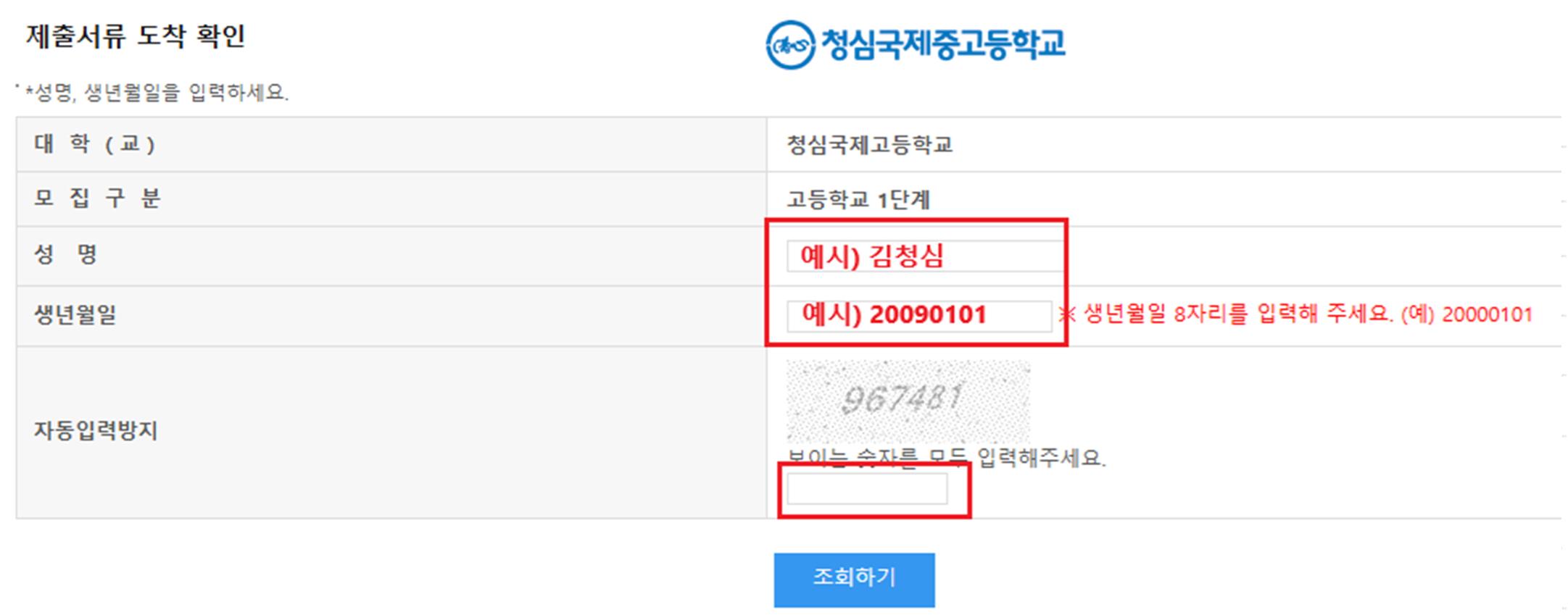Select the 제출서류 도착 확인 page heading

pyautogui.click(x=136, y=36)
